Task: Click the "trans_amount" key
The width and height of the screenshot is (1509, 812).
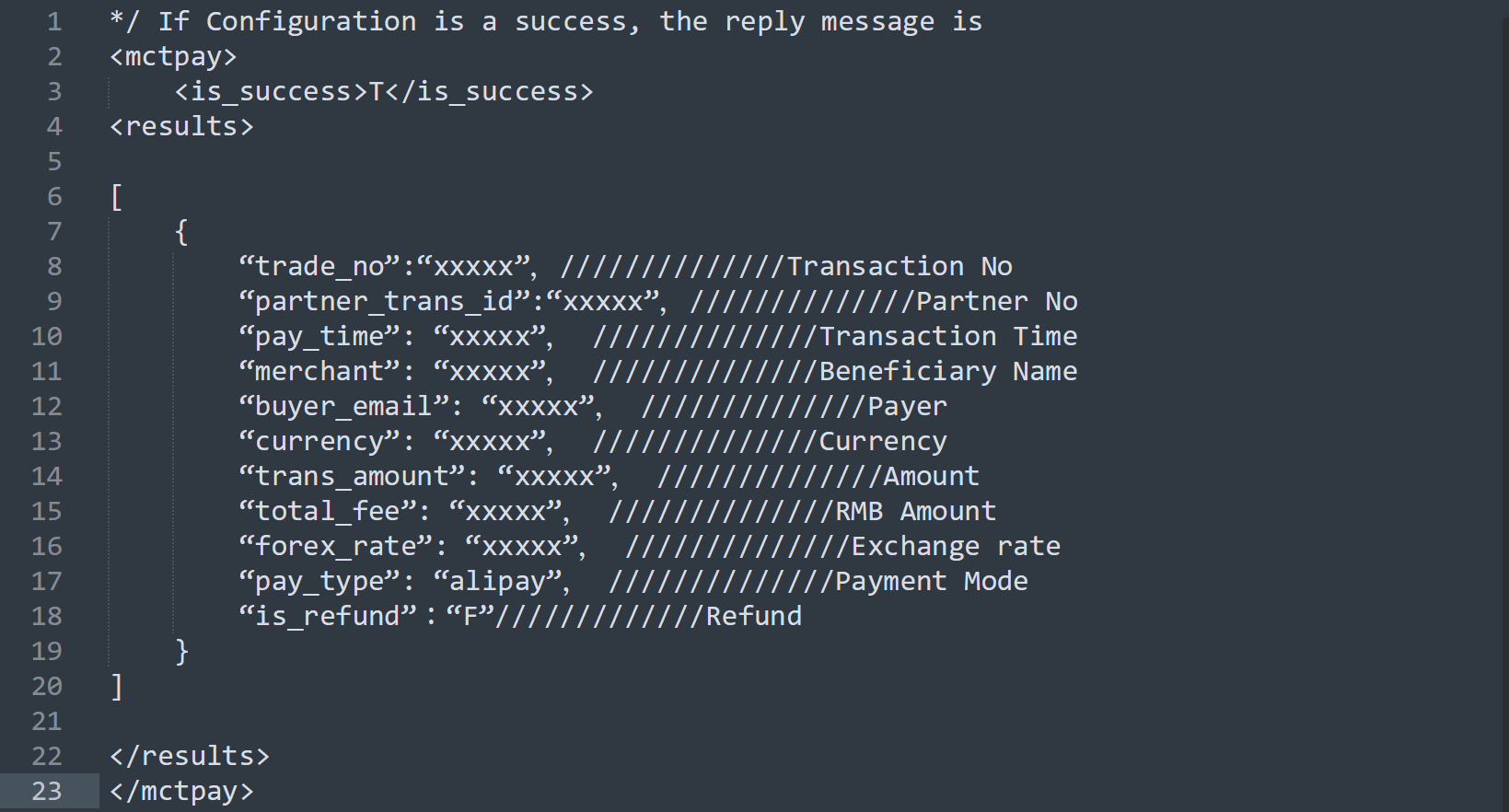Action: pos(352,476)
